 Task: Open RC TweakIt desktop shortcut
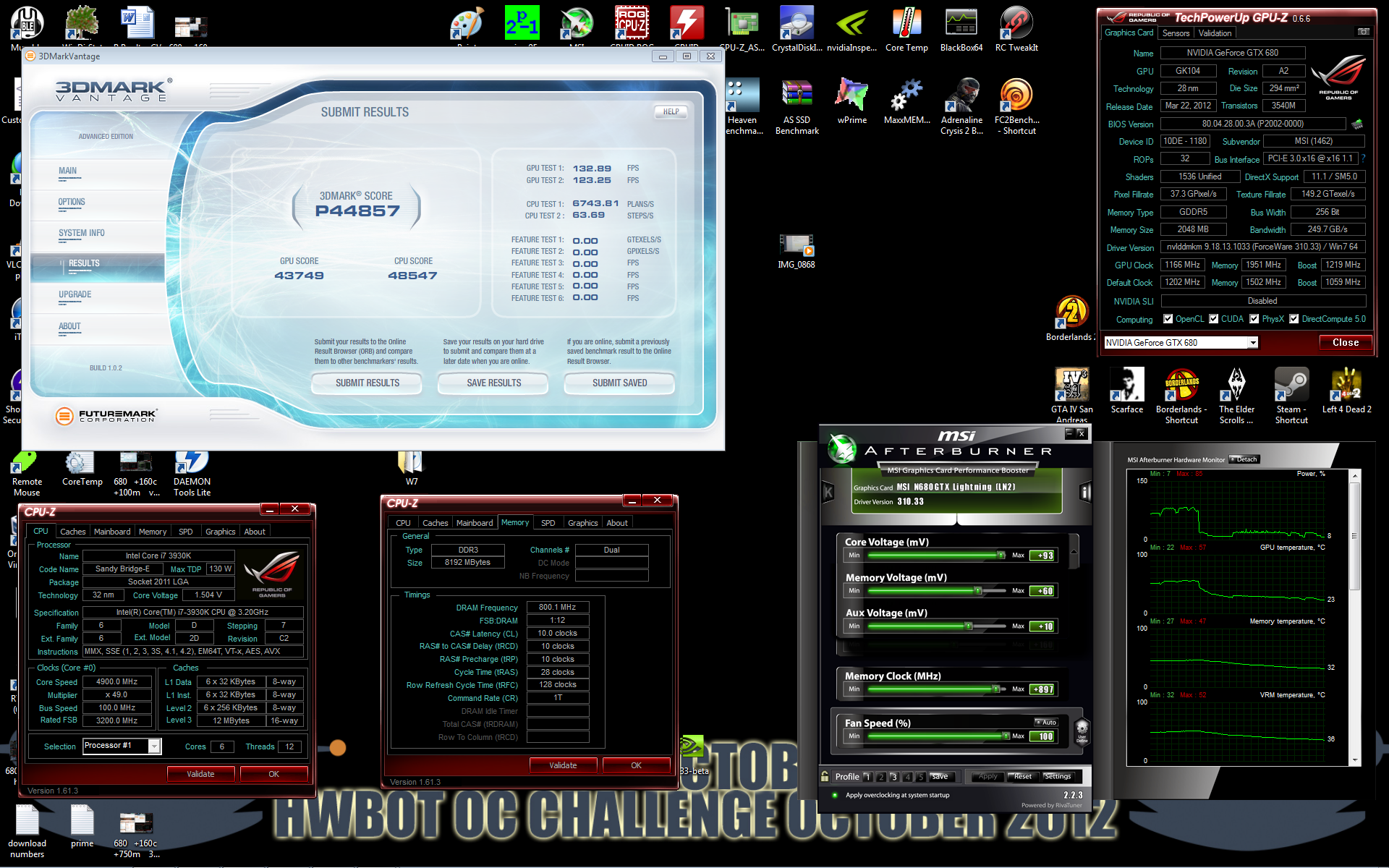[x=1016, y=29]
